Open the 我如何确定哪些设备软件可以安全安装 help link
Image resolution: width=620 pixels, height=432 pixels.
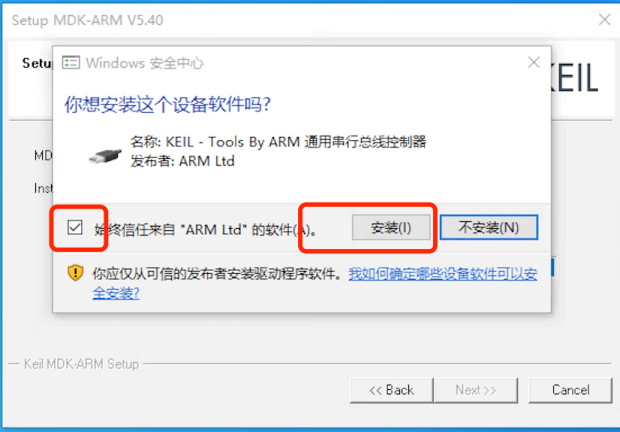[442, 274]
